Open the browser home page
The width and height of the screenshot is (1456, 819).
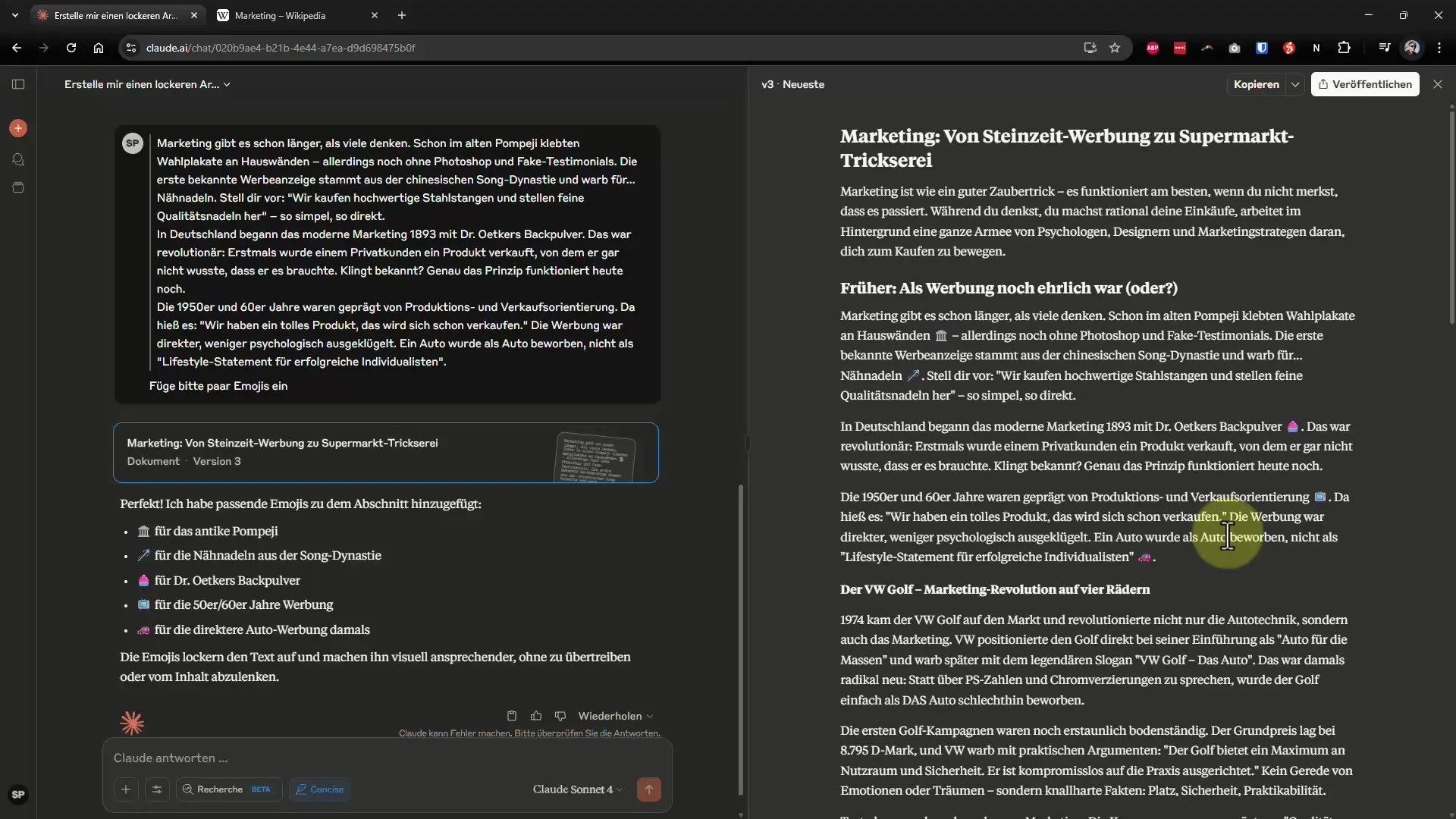click(99, 48)
